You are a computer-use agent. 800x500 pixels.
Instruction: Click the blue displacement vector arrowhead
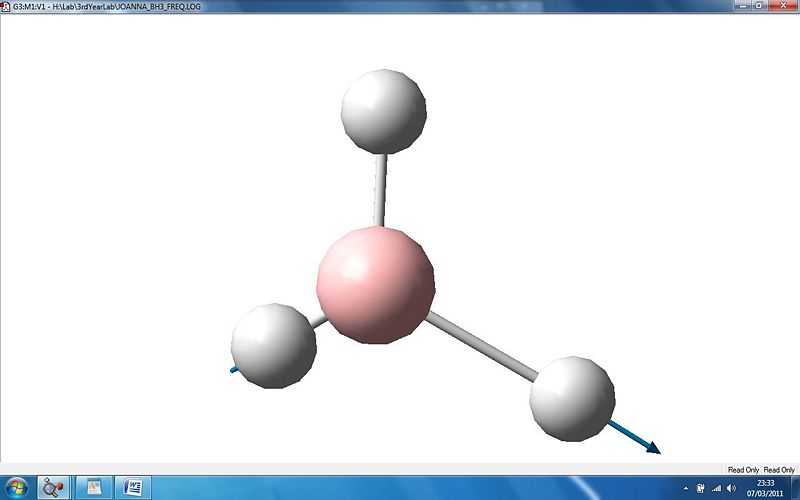coord(653,447)
